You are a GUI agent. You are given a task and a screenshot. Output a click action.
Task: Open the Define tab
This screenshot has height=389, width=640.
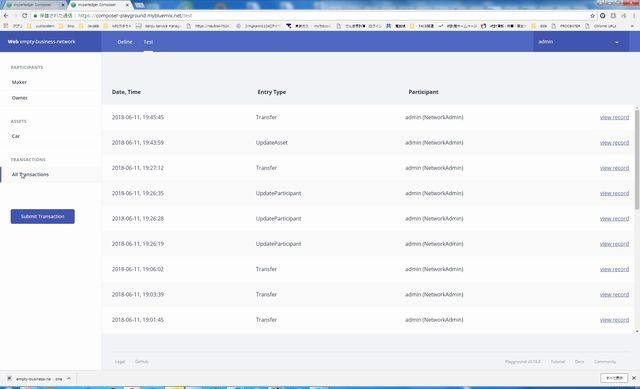(x=125, y=42)
